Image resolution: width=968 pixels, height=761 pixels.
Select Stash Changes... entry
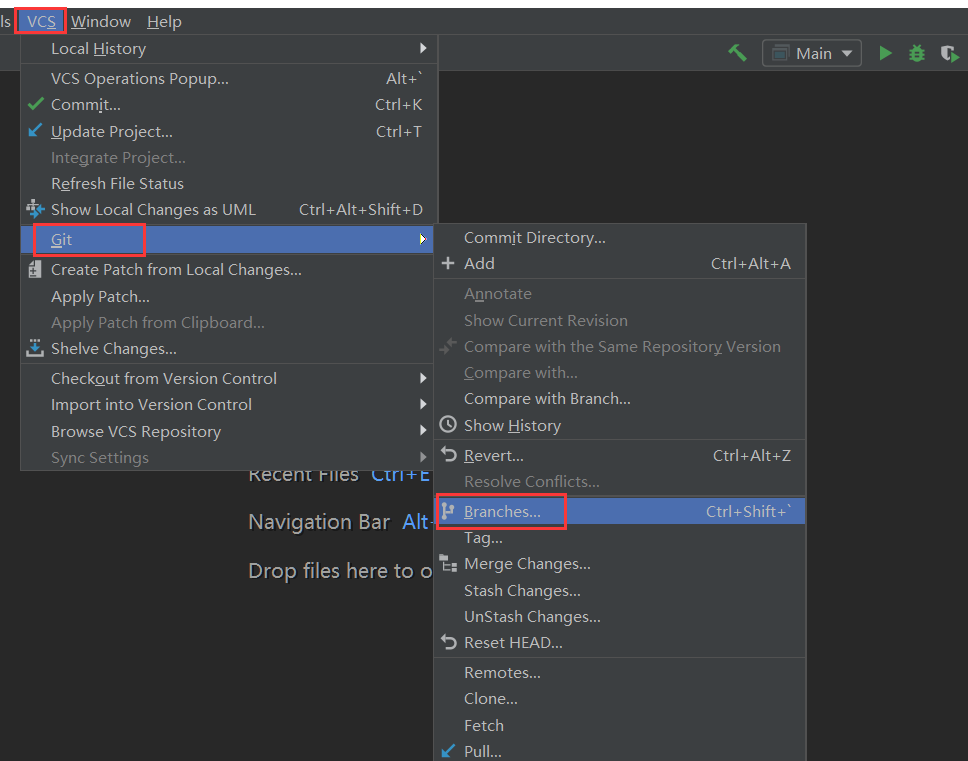click(620, 591)
